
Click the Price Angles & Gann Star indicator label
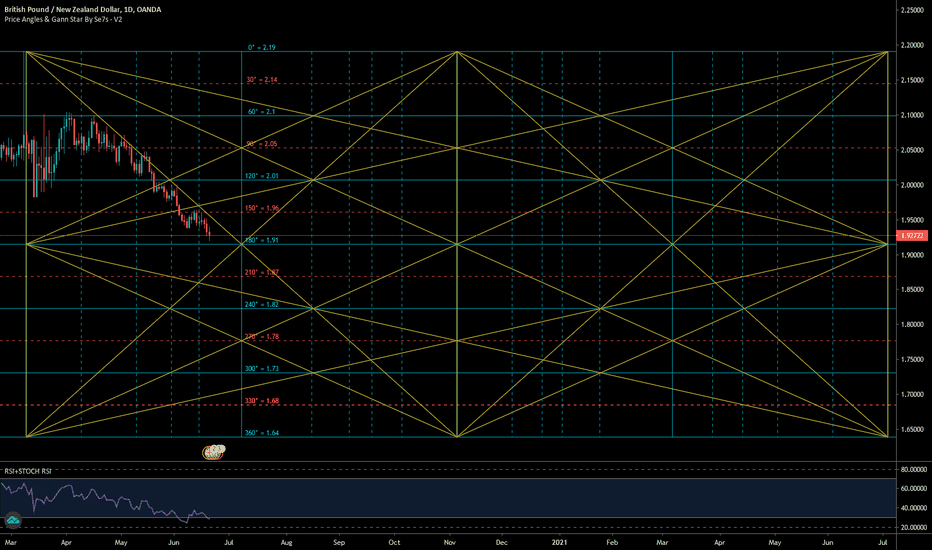pos(63,19)
